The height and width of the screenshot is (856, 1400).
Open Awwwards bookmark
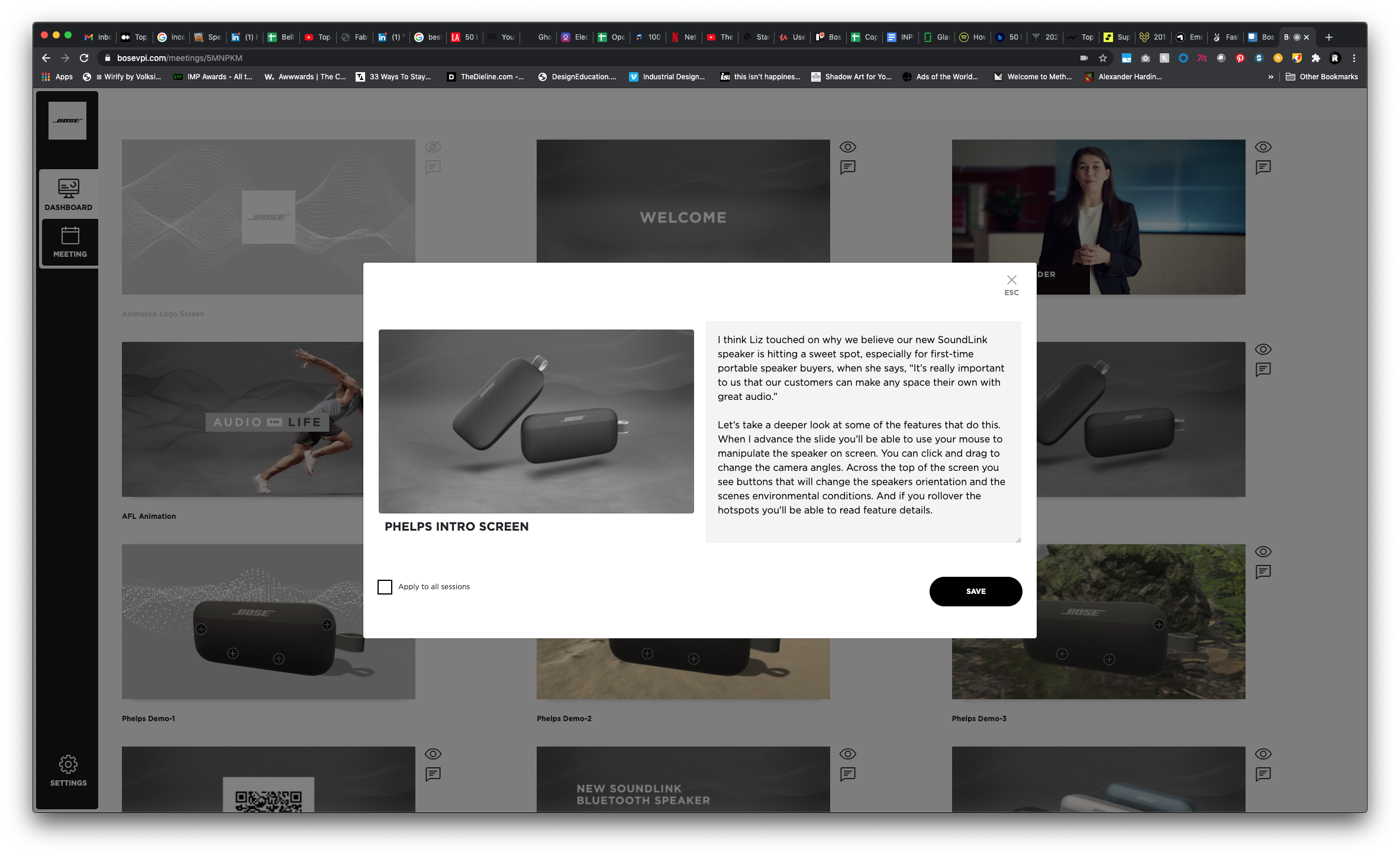pos(305,77)
